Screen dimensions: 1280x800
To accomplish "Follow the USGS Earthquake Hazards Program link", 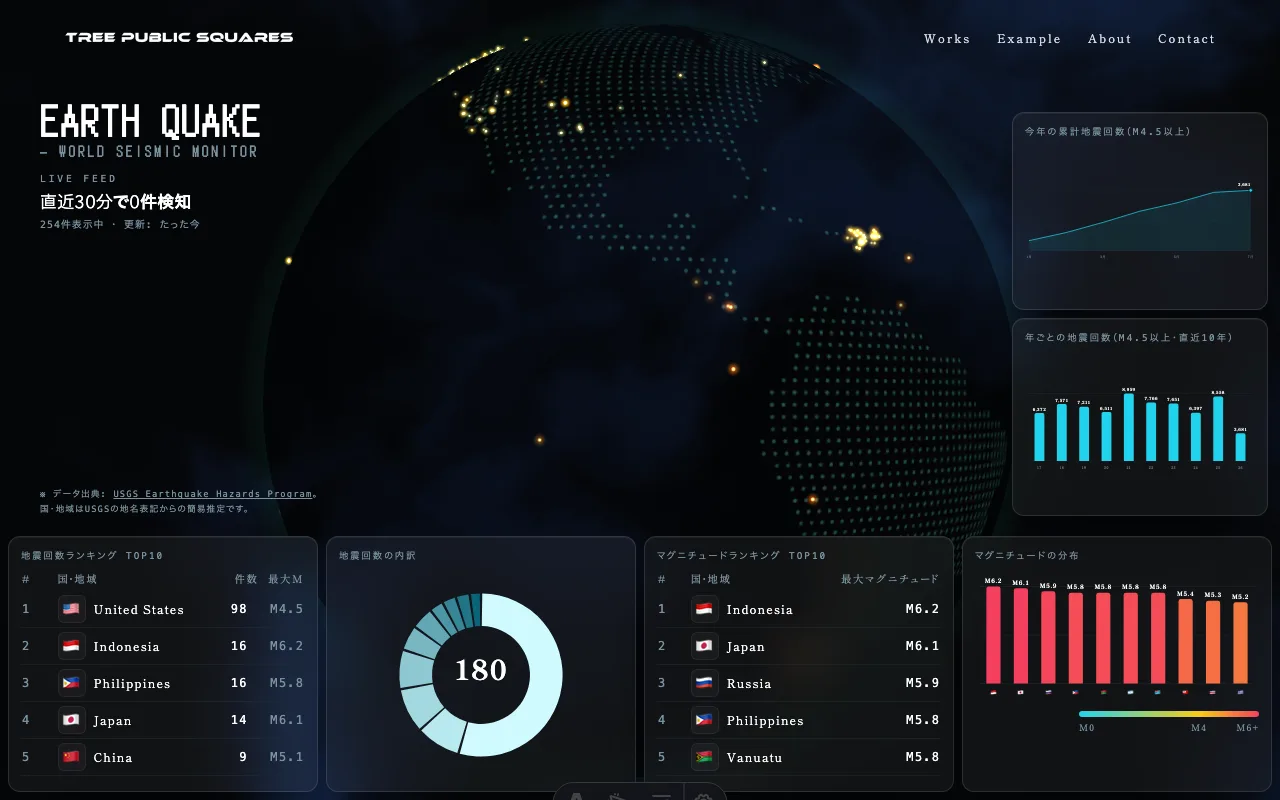I will tap(212, 494).
